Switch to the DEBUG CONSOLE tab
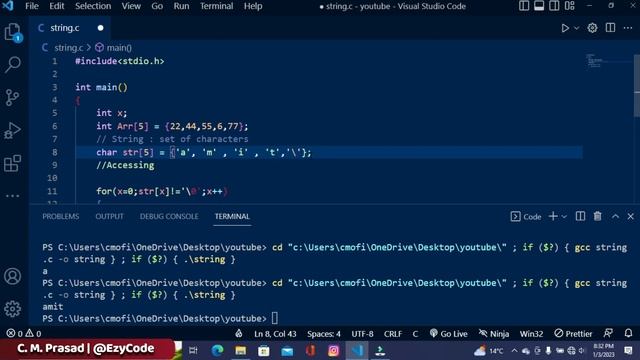 point(169,216)
